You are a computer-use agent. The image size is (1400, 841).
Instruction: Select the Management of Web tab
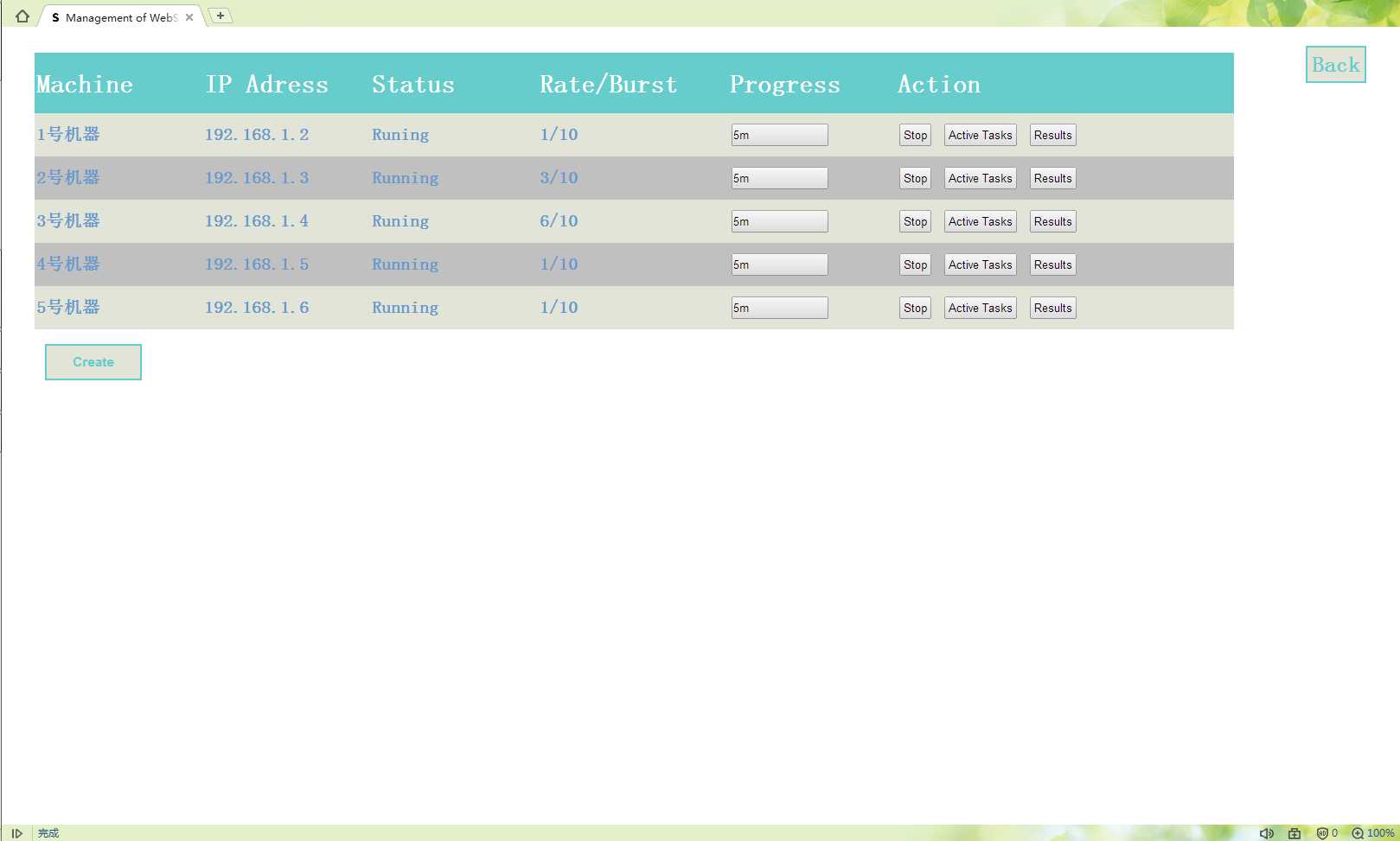120,17
